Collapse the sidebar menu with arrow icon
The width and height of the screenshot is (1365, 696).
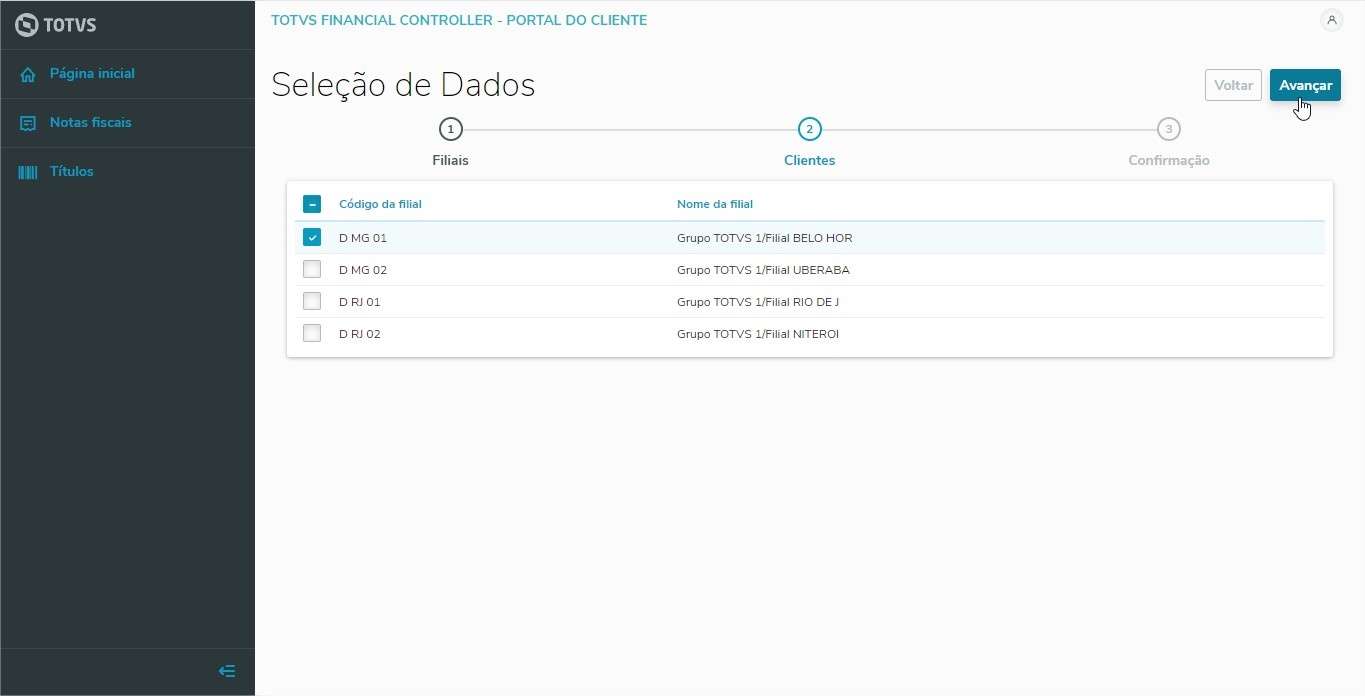(227, 671)
